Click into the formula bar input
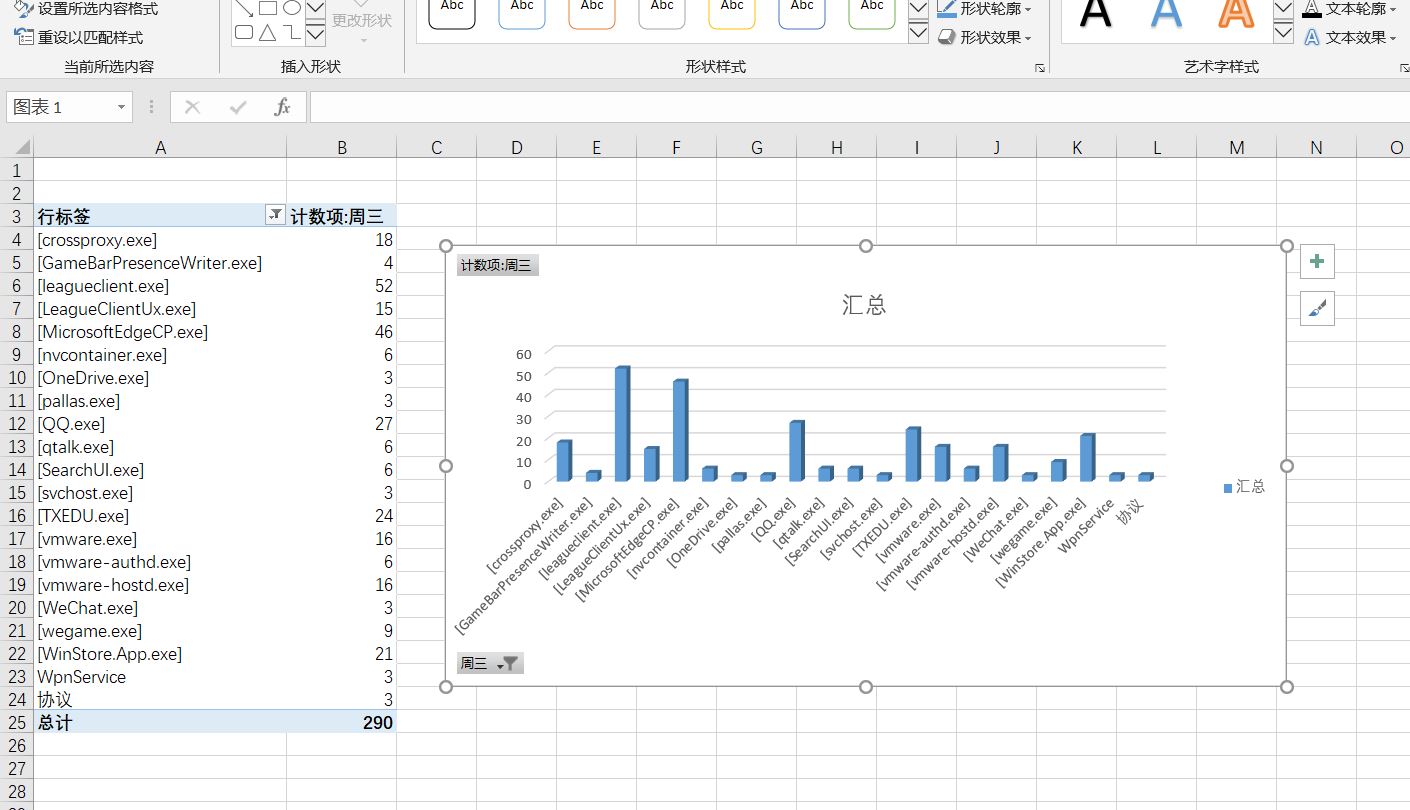This screenshot has width=1410, height=810. pos(858,107)
